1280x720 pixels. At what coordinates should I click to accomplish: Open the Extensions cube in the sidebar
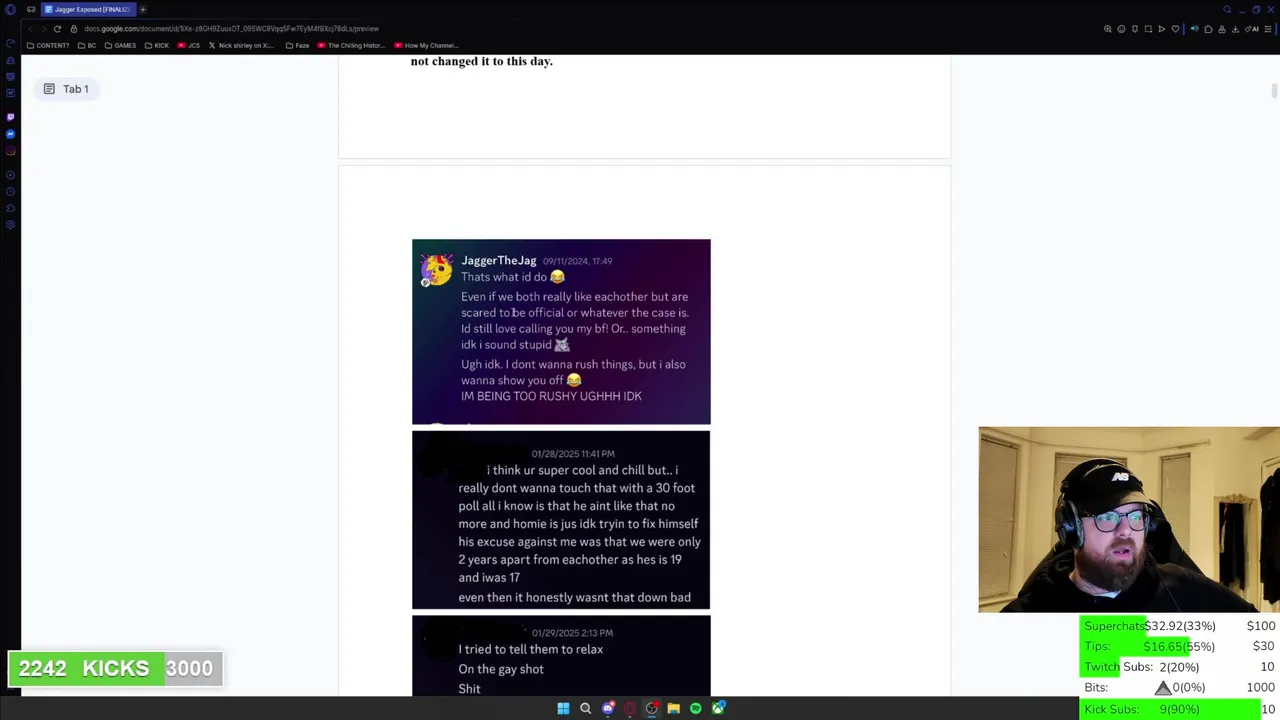(10, 208)
